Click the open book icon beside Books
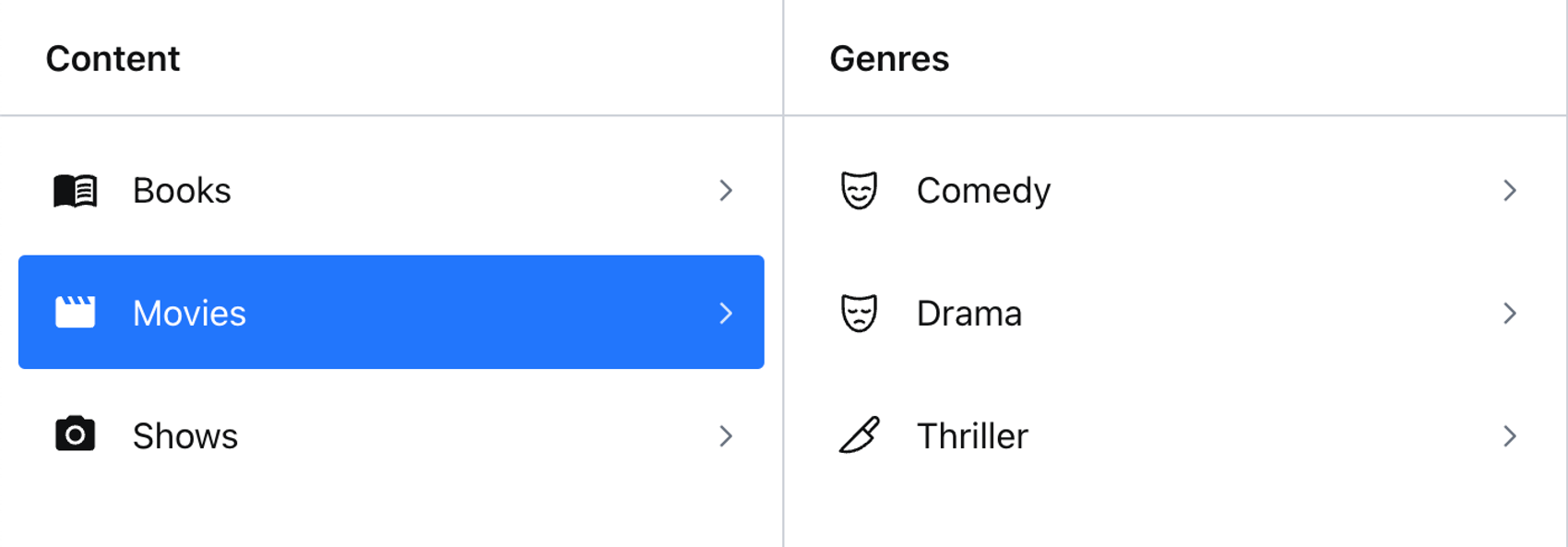1568x547 pixels. pyautogui.click(x=75, y=191)
